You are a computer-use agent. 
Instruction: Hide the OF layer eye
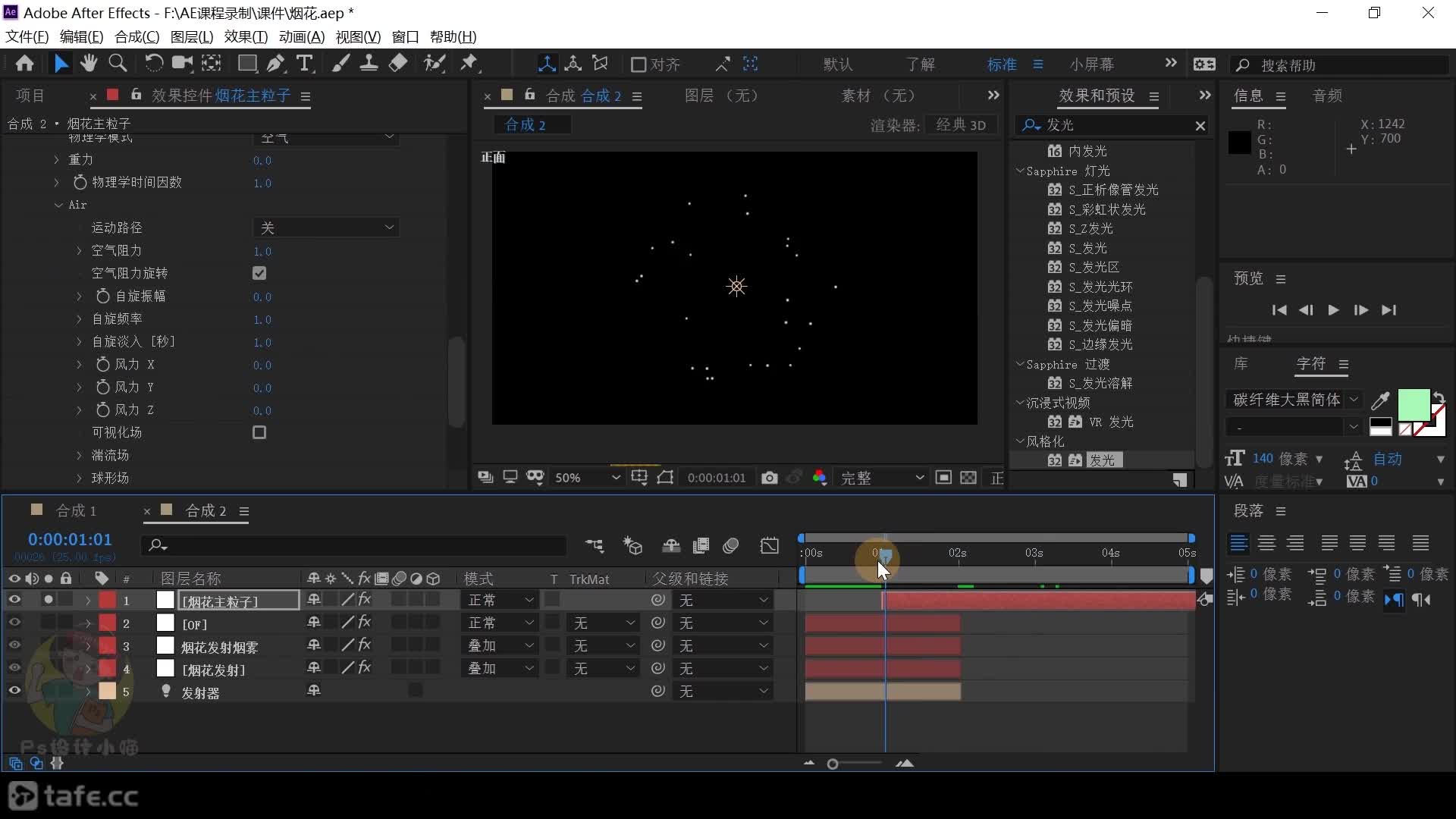14,623
